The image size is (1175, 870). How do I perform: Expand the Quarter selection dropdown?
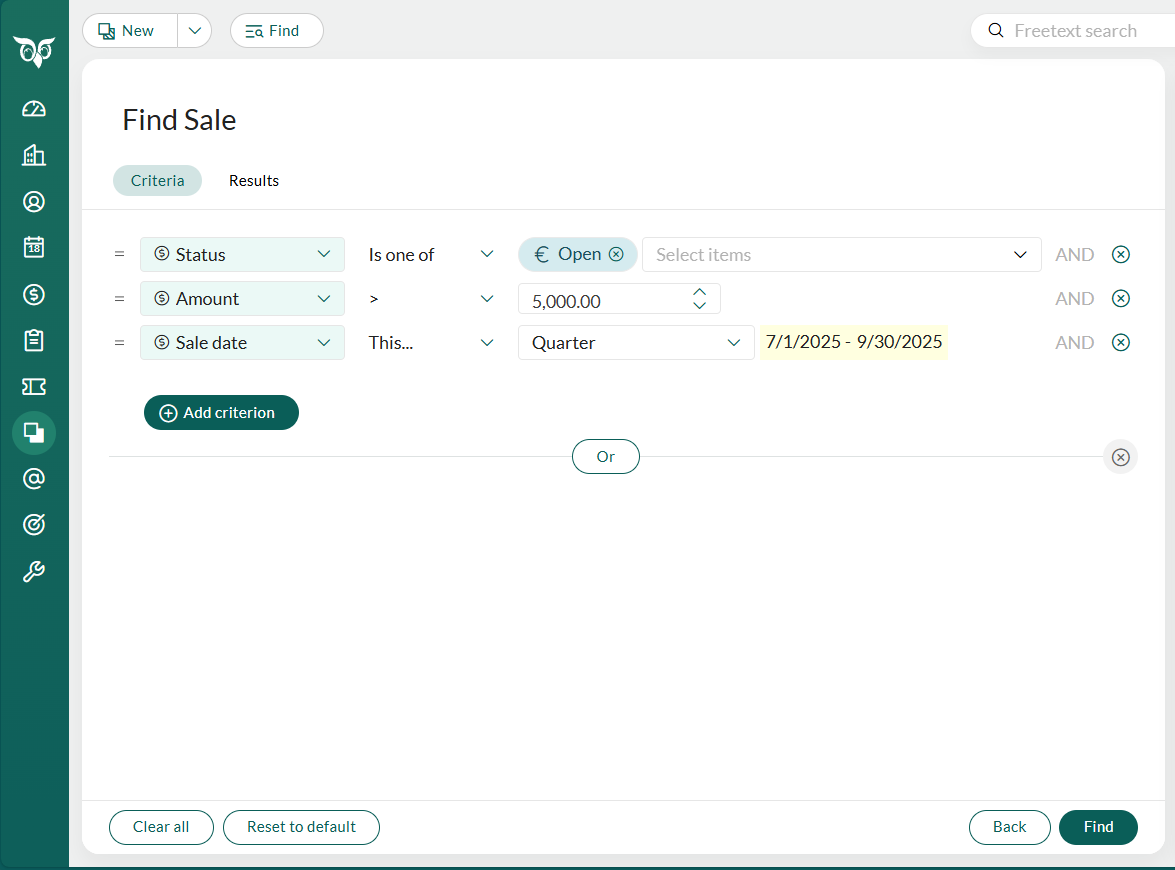(x=734, y=342)
